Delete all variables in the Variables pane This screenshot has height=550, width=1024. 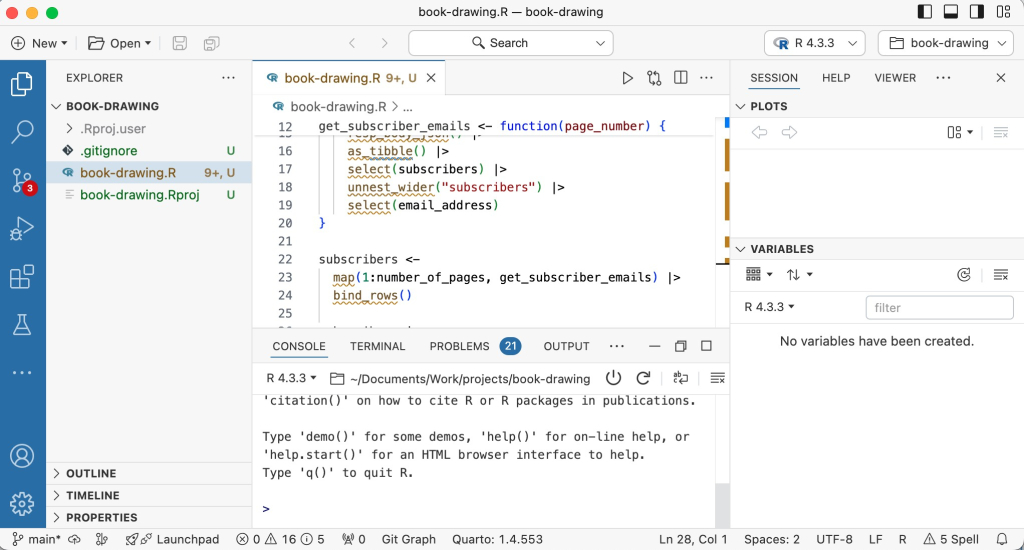(1000, 275)
